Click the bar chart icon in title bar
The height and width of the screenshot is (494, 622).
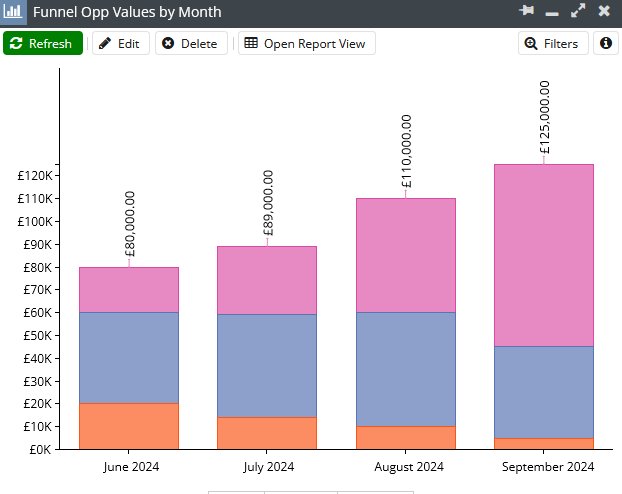(13, 12)
